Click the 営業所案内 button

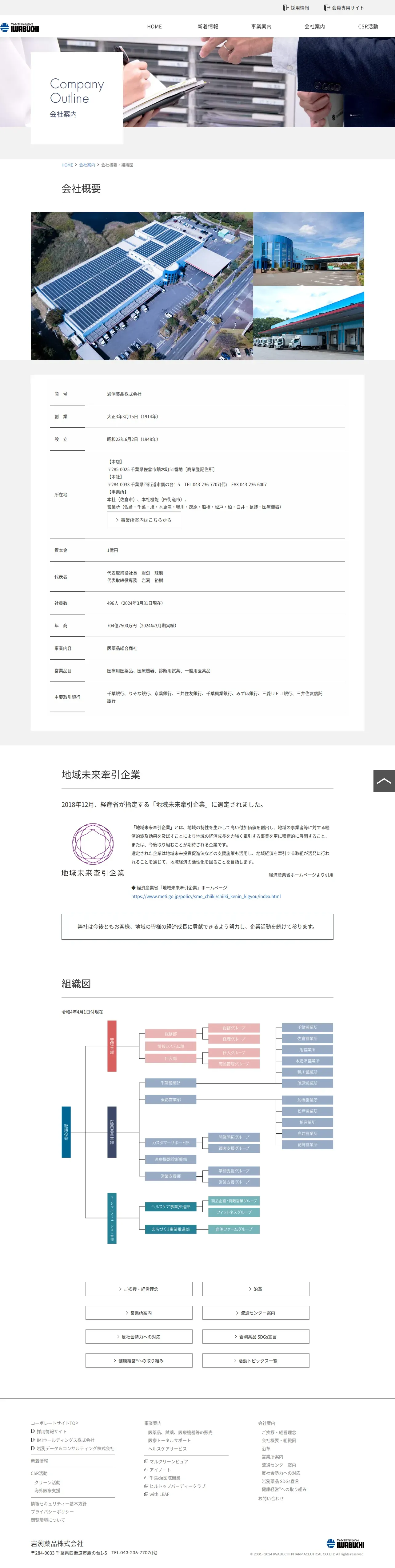[139, 1313]
